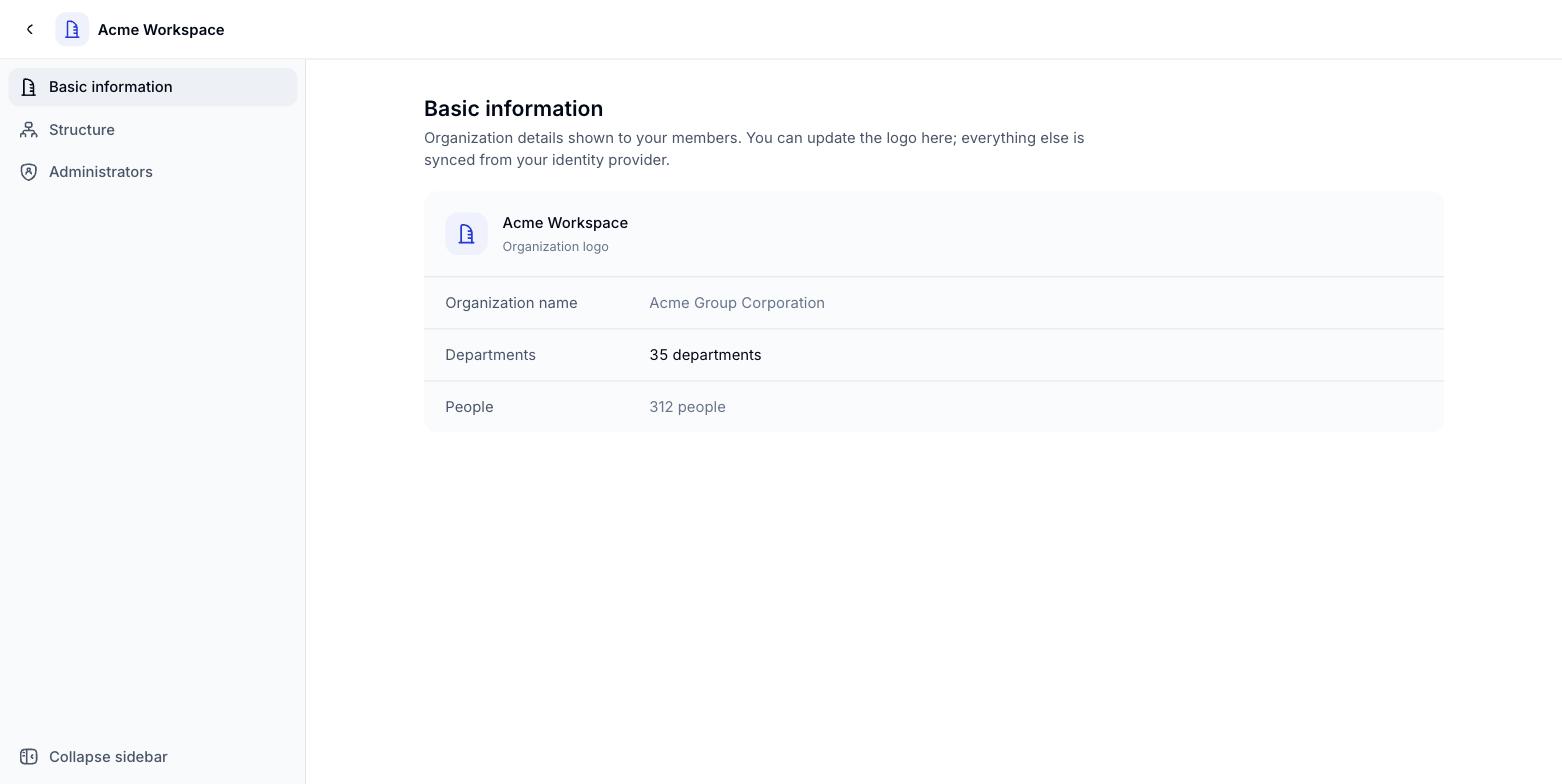
Task: Click the Acme Workspace title in header
Action: pos(161,30)
